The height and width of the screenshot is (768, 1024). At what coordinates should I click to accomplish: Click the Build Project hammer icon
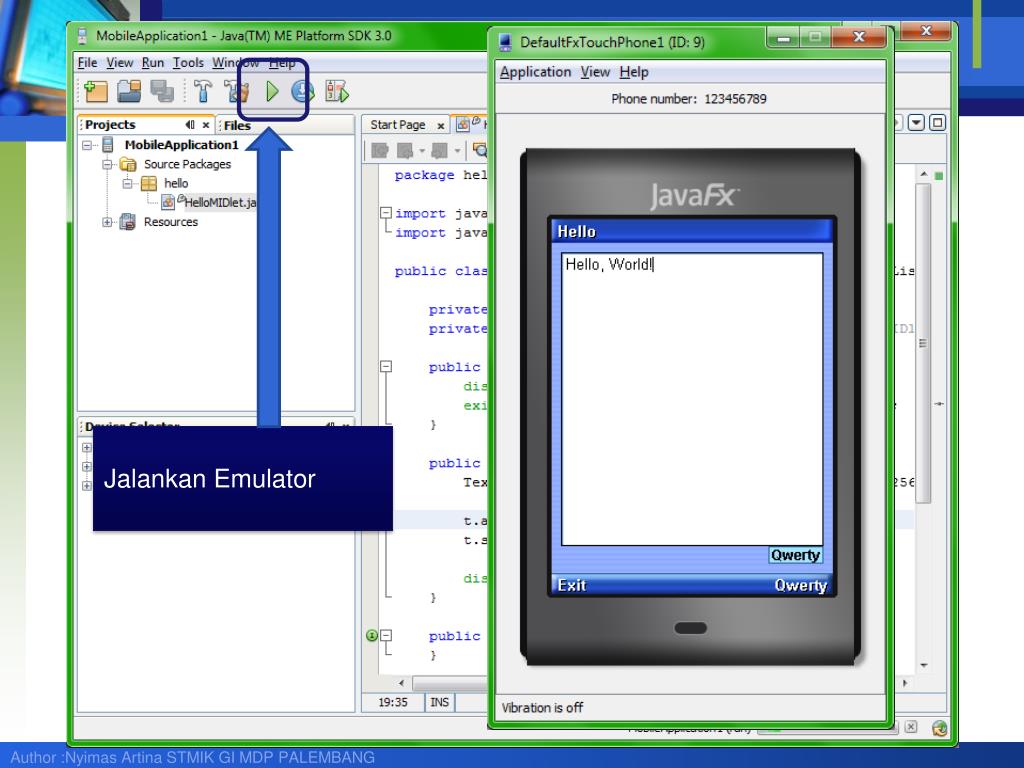click(x=202, y=91)
